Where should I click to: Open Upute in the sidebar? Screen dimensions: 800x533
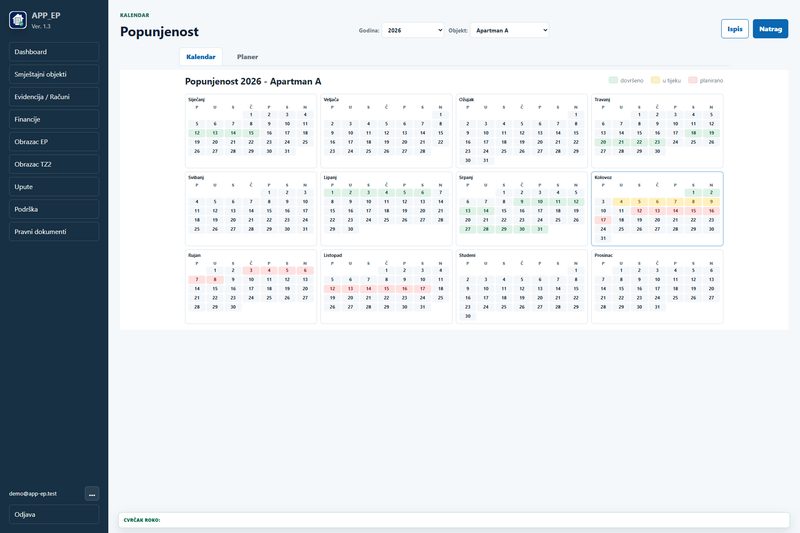coord(54,186)
